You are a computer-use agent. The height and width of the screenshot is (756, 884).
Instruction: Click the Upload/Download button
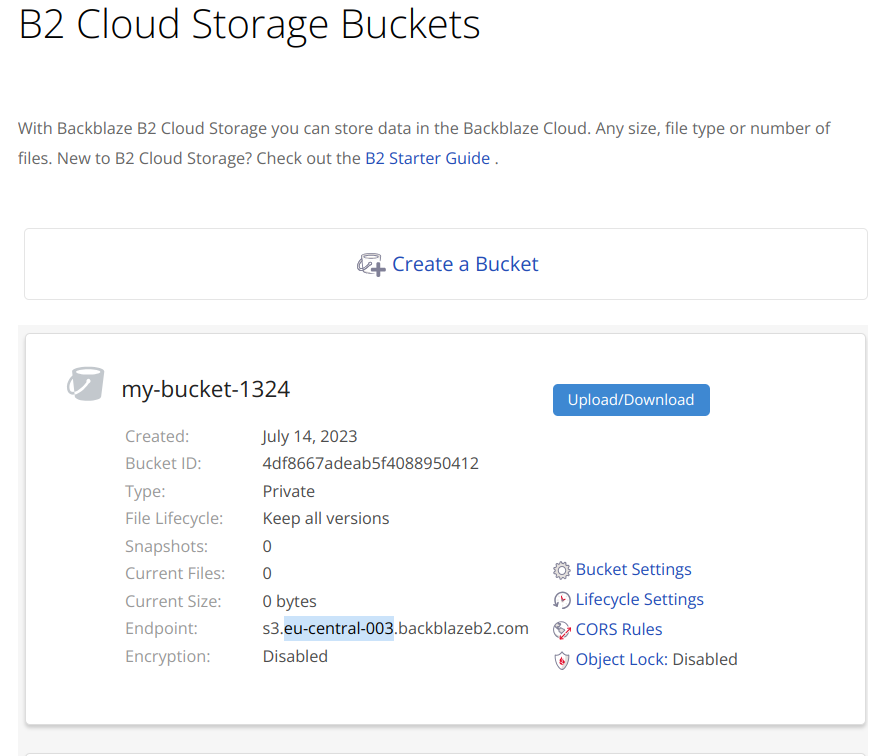coord(631,400)
